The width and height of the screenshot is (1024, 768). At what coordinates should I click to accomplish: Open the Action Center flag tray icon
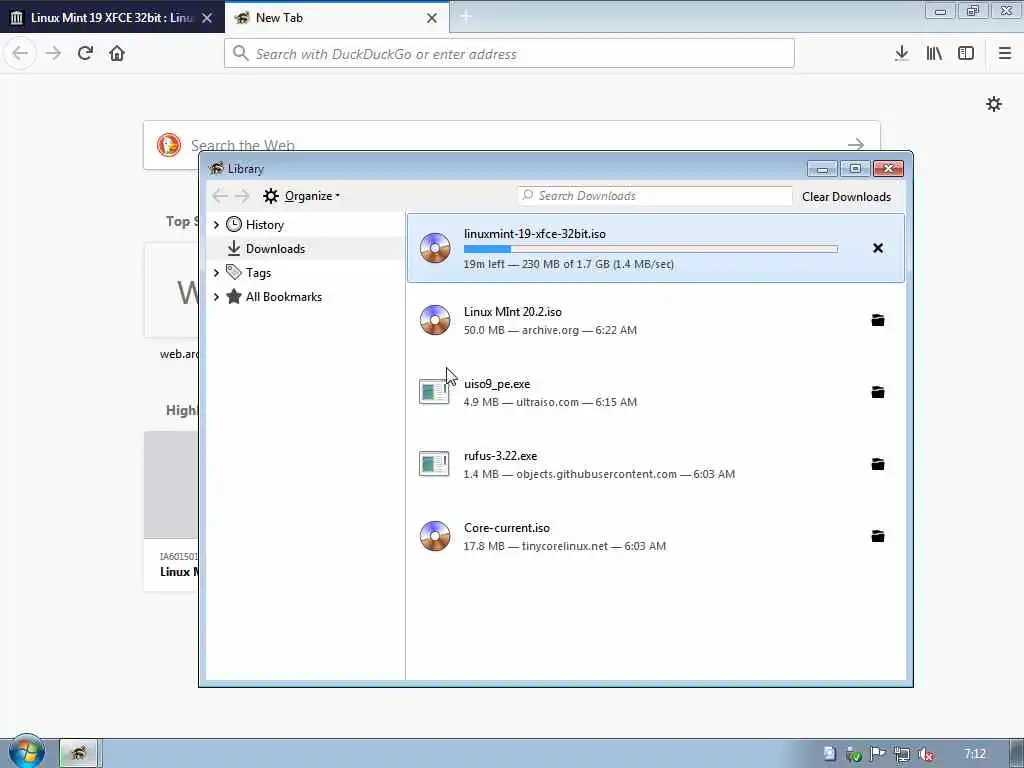(877, 754)
